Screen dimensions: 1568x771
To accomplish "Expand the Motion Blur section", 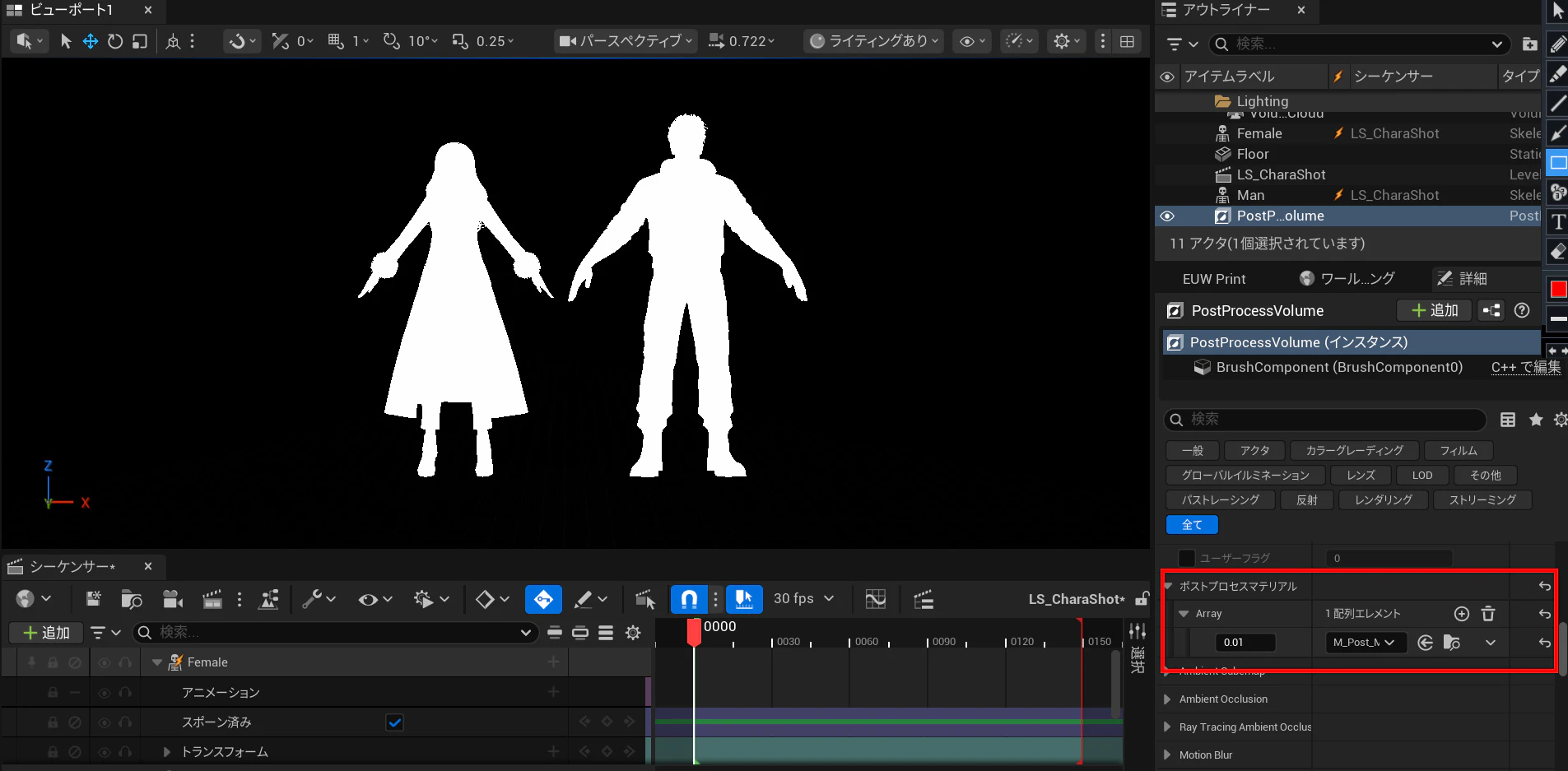I will 1167,755.
